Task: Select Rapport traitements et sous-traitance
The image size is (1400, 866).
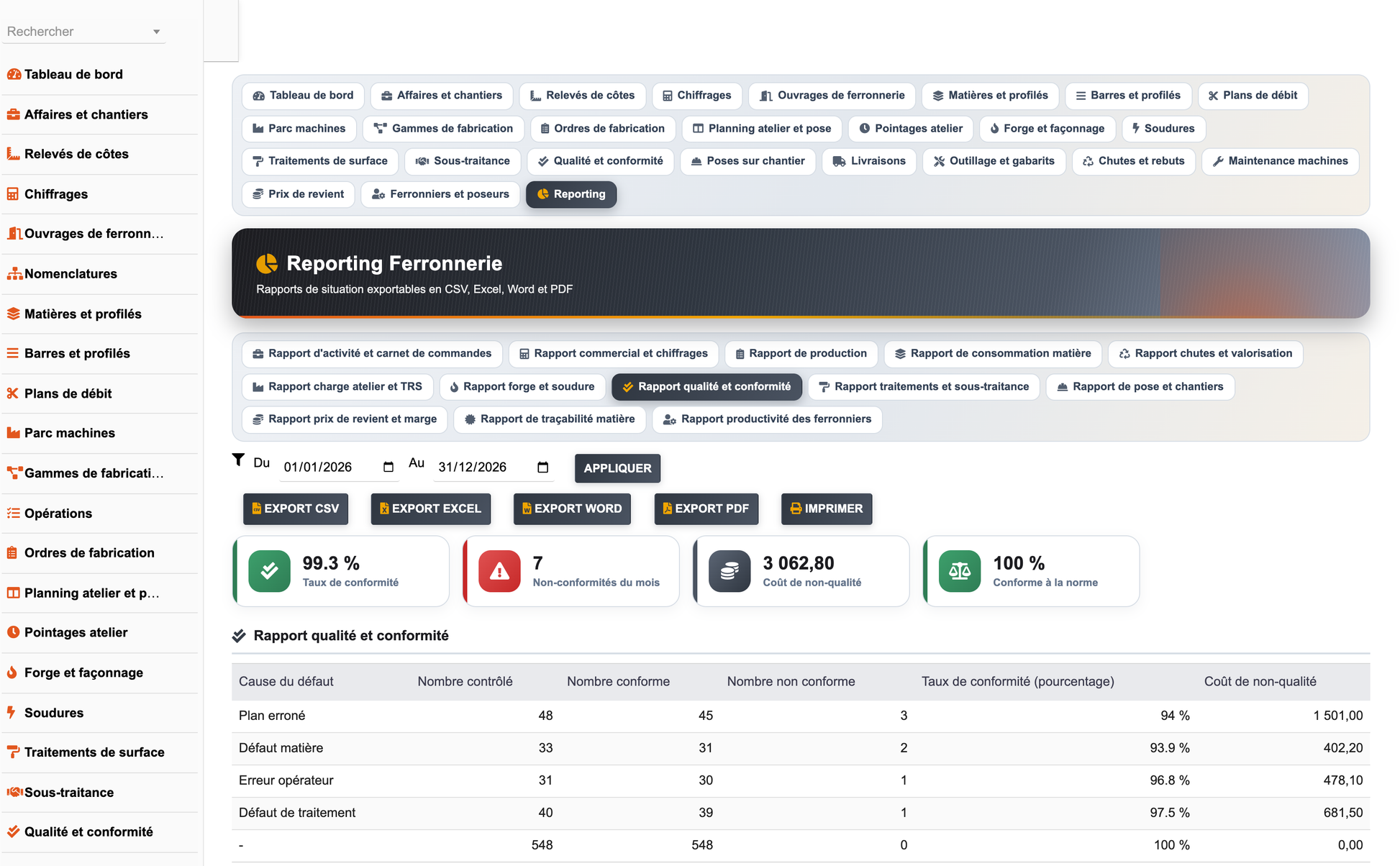Action: click(x=924, y=387)
